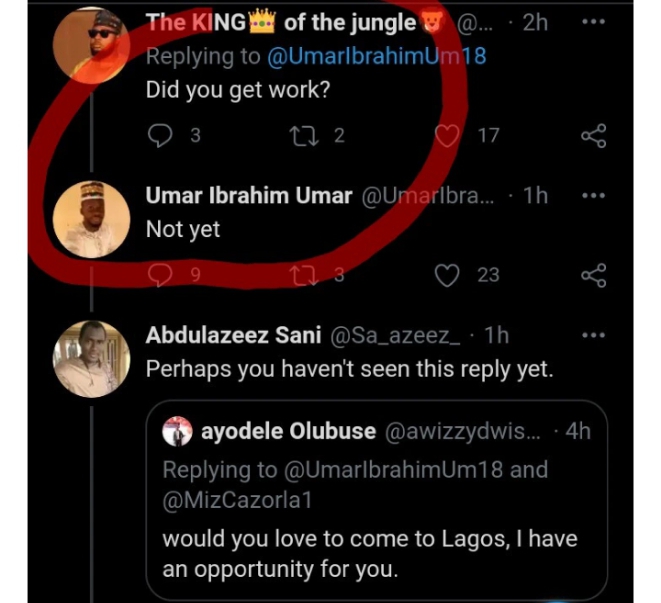
Task: Reply to the "Did you get work?" tweet
Action: click(x=159, y=136)
